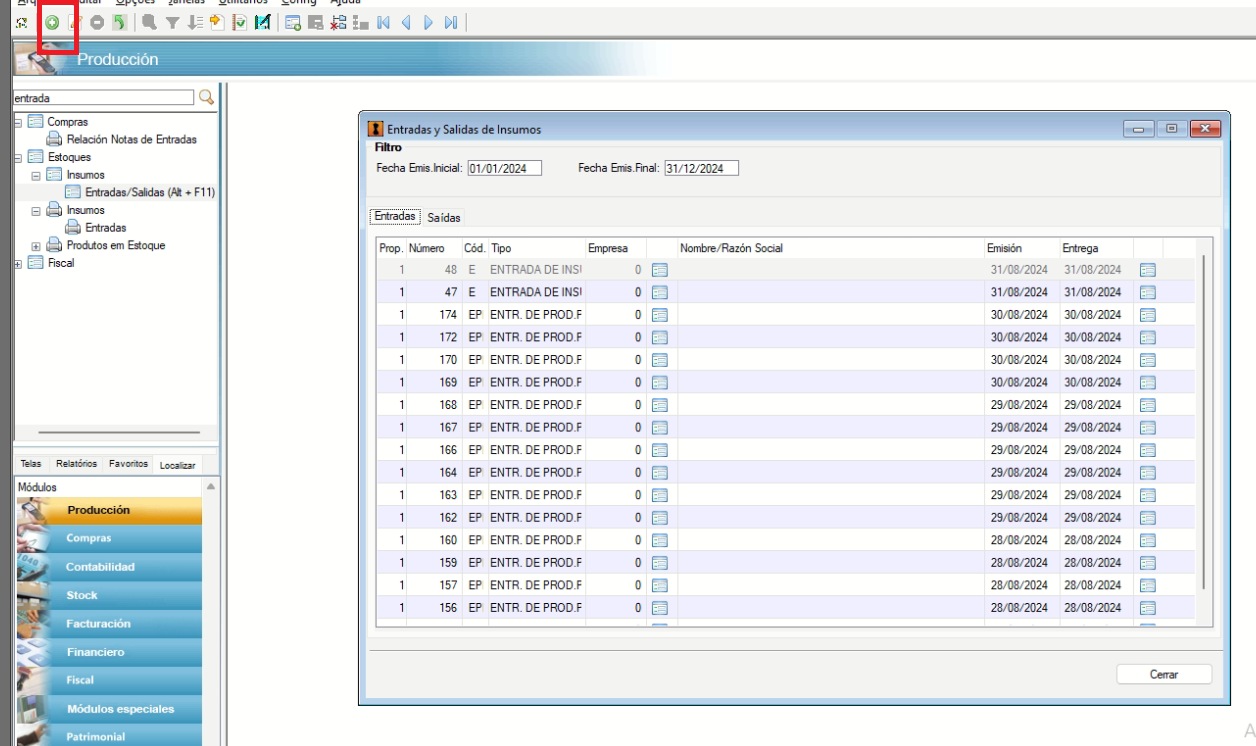Collapse the Insumos printer node above Entradas
1256x746 pixels.
click(36, 211)
